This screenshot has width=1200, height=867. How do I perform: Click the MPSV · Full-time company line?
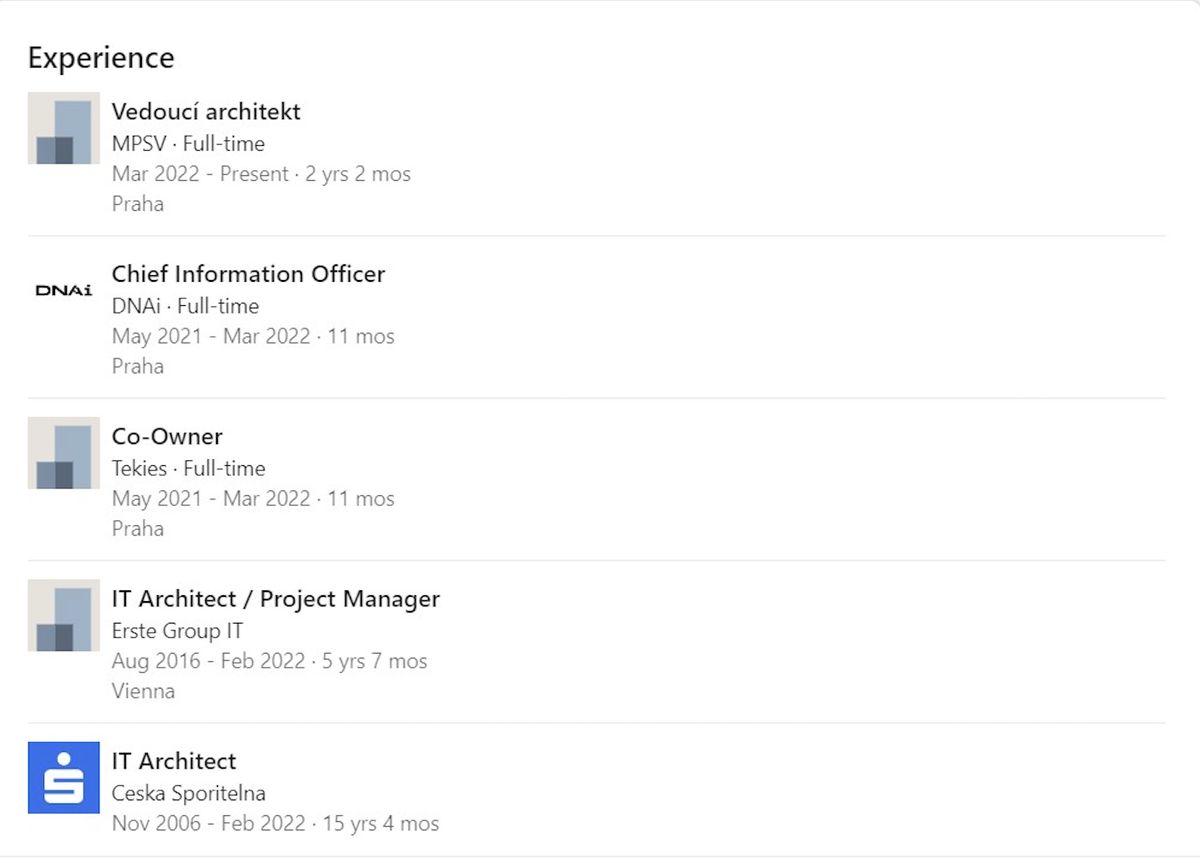[x=188, y=144]
